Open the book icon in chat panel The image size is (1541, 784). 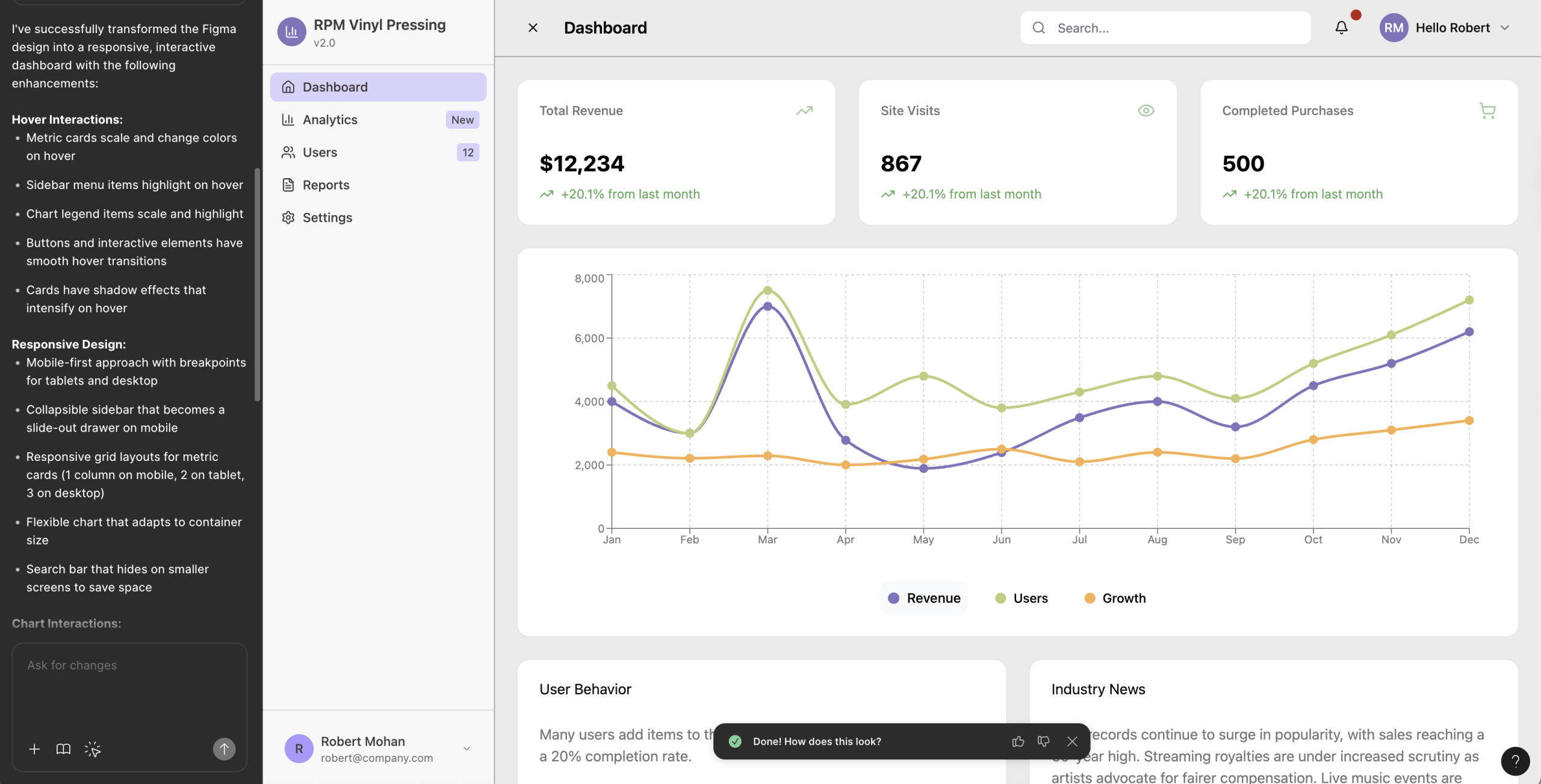(x=63, y=749)
